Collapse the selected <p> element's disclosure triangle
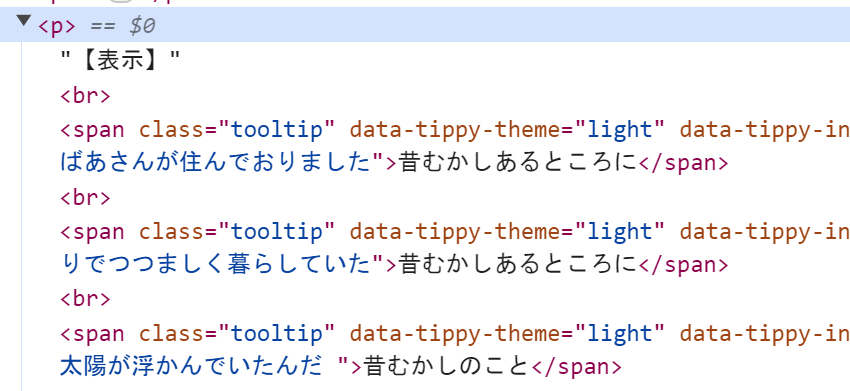The image size is (850, 391). [23, 21]
